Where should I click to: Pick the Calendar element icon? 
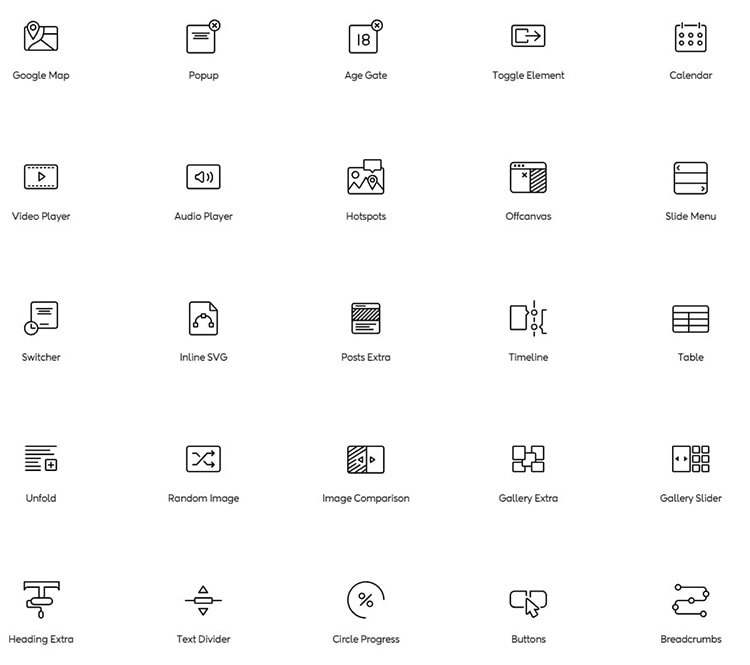click(x=691, y=37)
